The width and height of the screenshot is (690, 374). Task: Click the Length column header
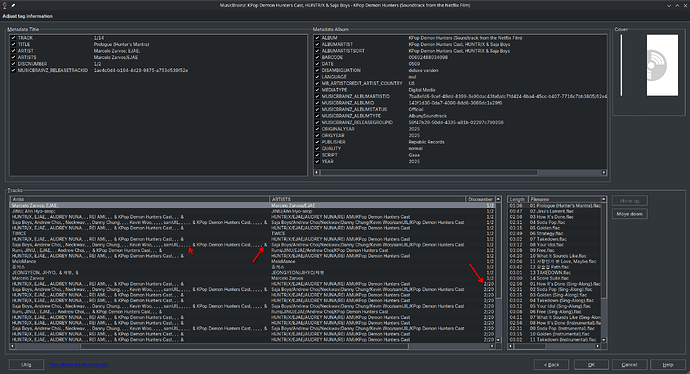[x=518, y=199]
